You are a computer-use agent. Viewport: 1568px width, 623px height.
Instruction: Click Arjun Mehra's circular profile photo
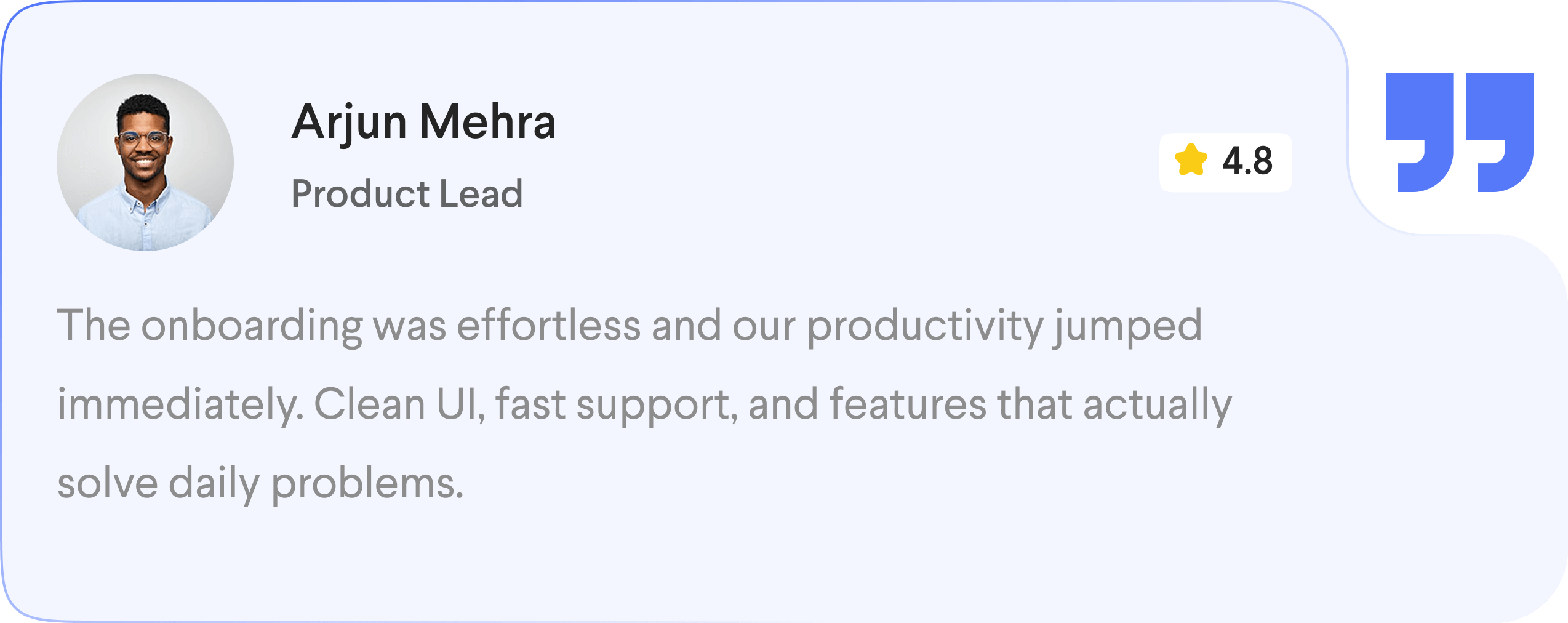coord(145,163)
